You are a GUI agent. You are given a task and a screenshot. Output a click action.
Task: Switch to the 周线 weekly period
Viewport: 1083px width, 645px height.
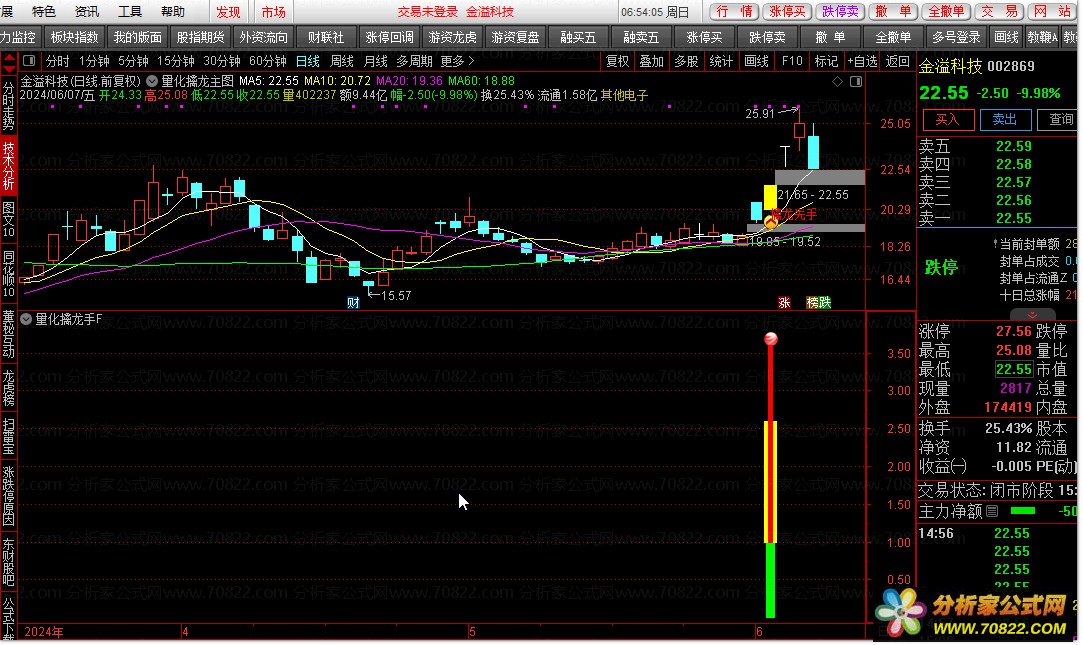tap(341, 61)
